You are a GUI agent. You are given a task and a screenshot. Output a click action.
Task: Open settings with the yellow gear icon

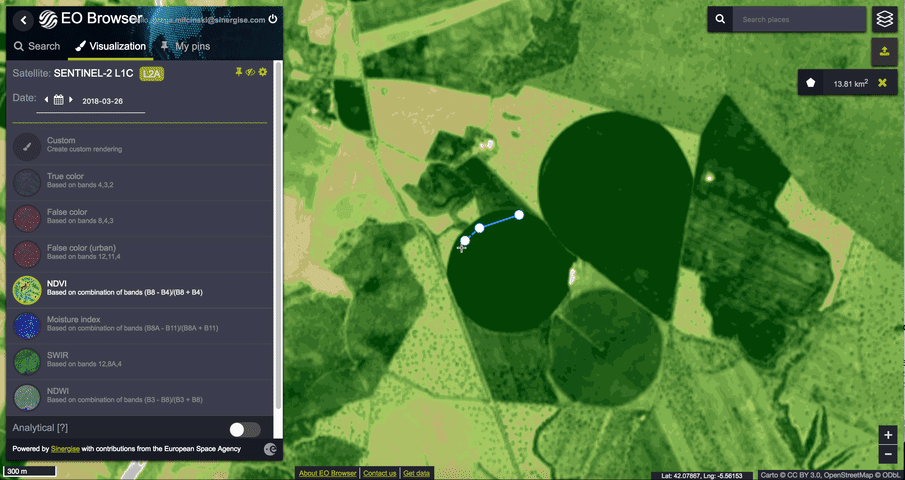coord(263,72)
